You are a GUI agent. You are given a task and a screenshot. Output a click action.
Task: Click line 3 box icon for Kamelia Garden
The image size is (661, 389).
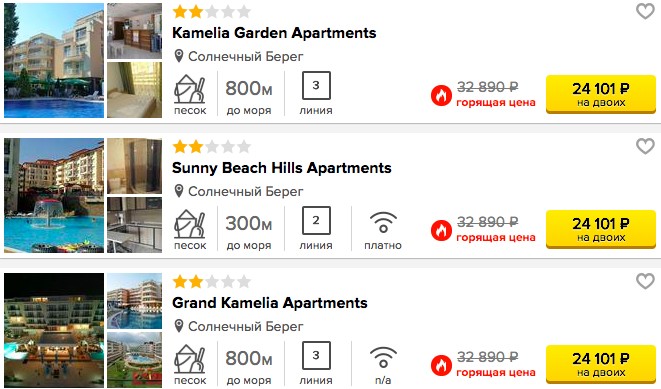(x=316, y=86)
